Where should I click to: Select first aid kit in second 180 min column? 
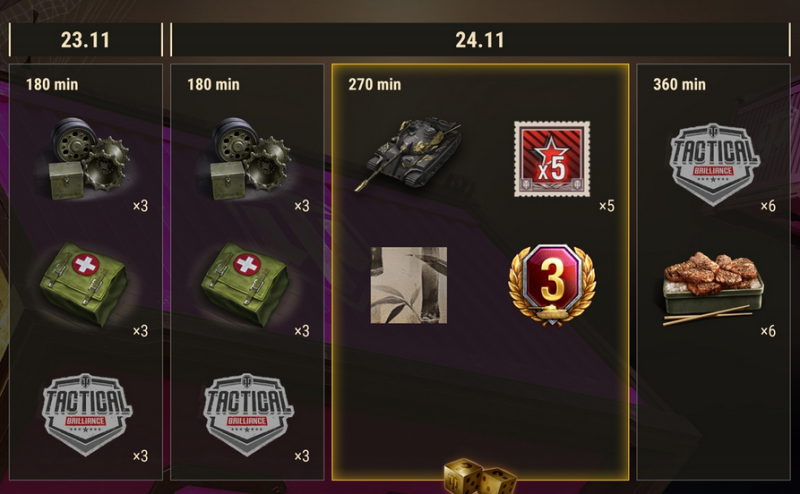[245, 284]
